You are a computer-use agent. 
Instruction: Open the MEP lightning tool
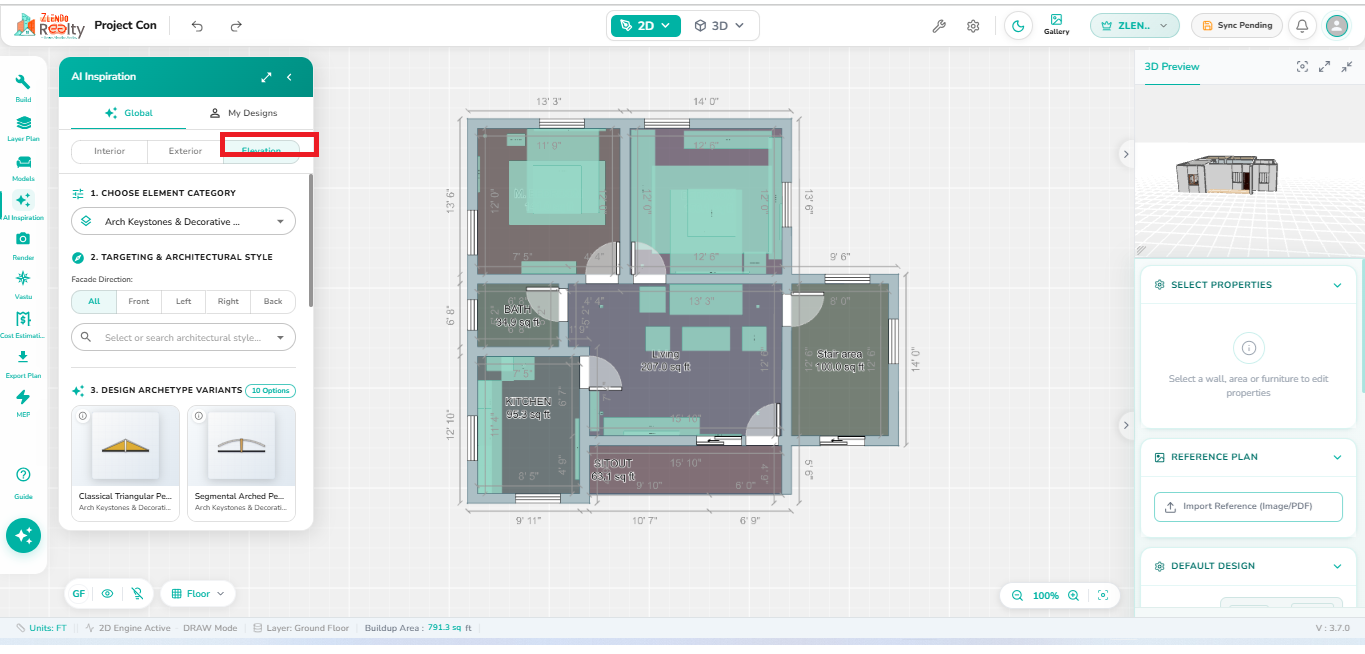pos(23,402)
